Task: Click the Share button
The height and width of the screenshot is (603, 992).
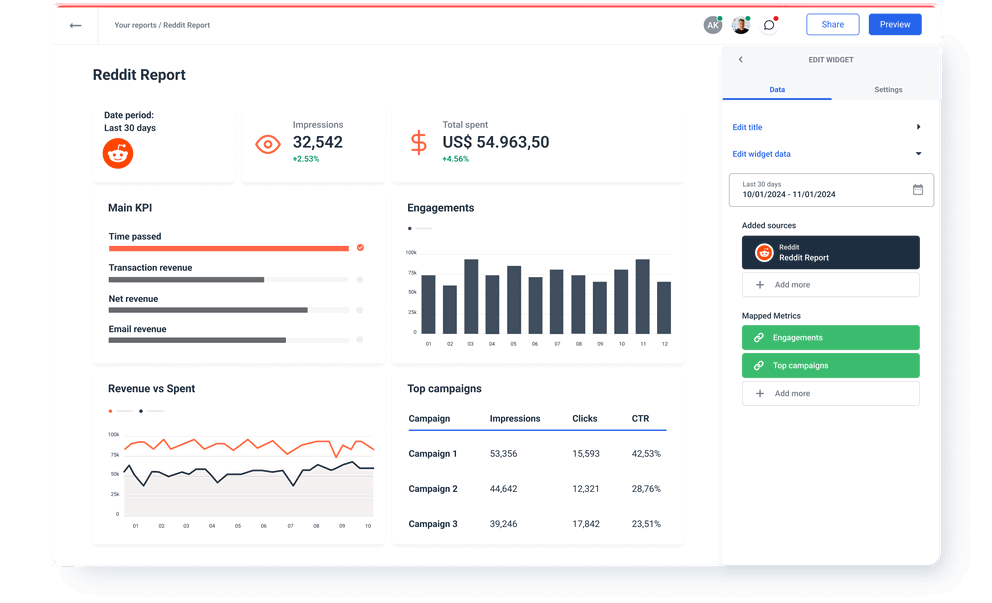Action: 833,25
